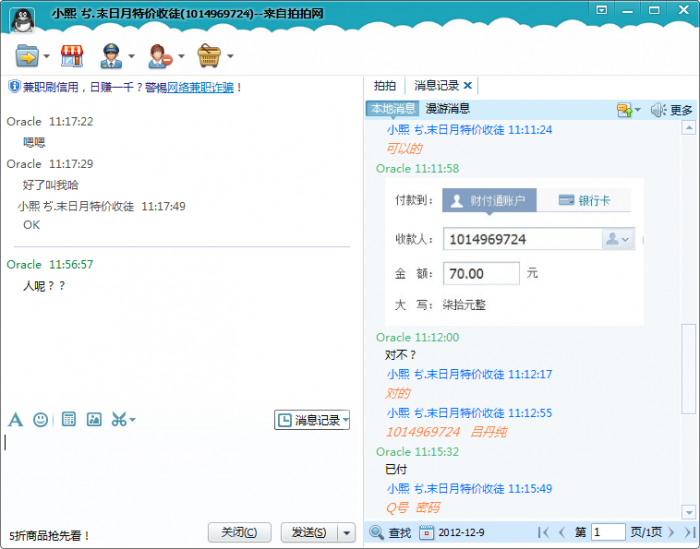The width and height of the screenshot is (700, 549).
Task: Click the block user icon
Action: coord(160,56)
